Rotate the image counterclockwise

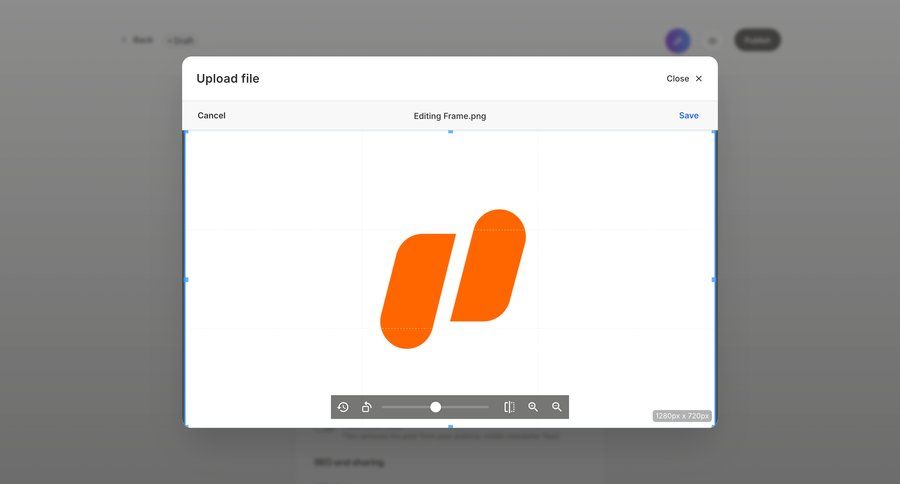366,407
